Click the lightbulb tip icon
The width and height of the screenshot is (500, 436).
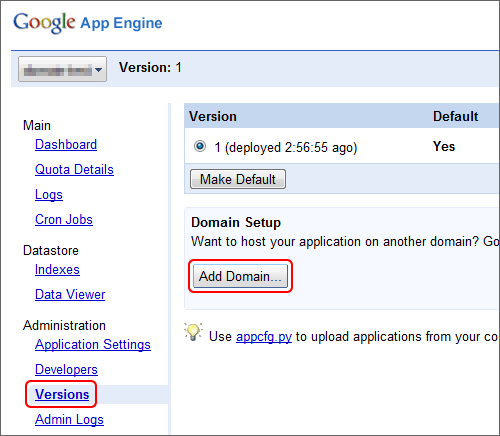193,332
